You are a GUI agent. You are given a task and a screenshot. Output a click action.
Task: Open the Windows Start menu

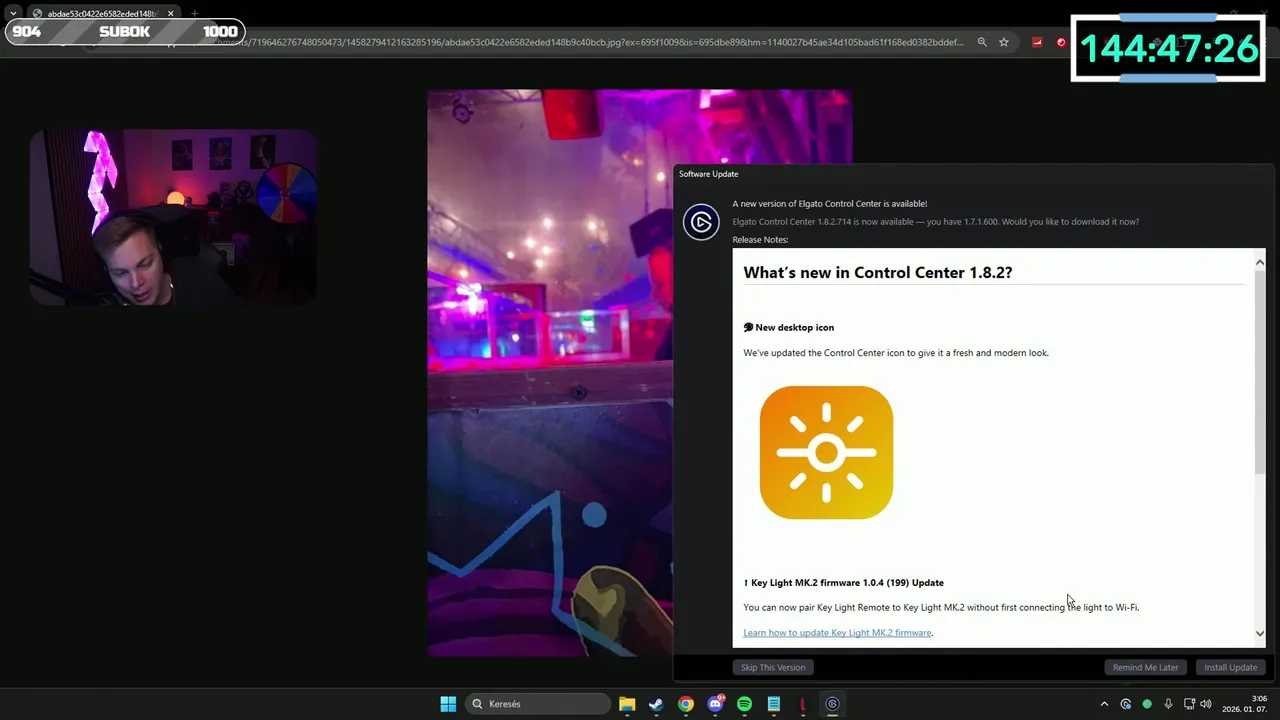pyautogui.click(x=448, y=704)
